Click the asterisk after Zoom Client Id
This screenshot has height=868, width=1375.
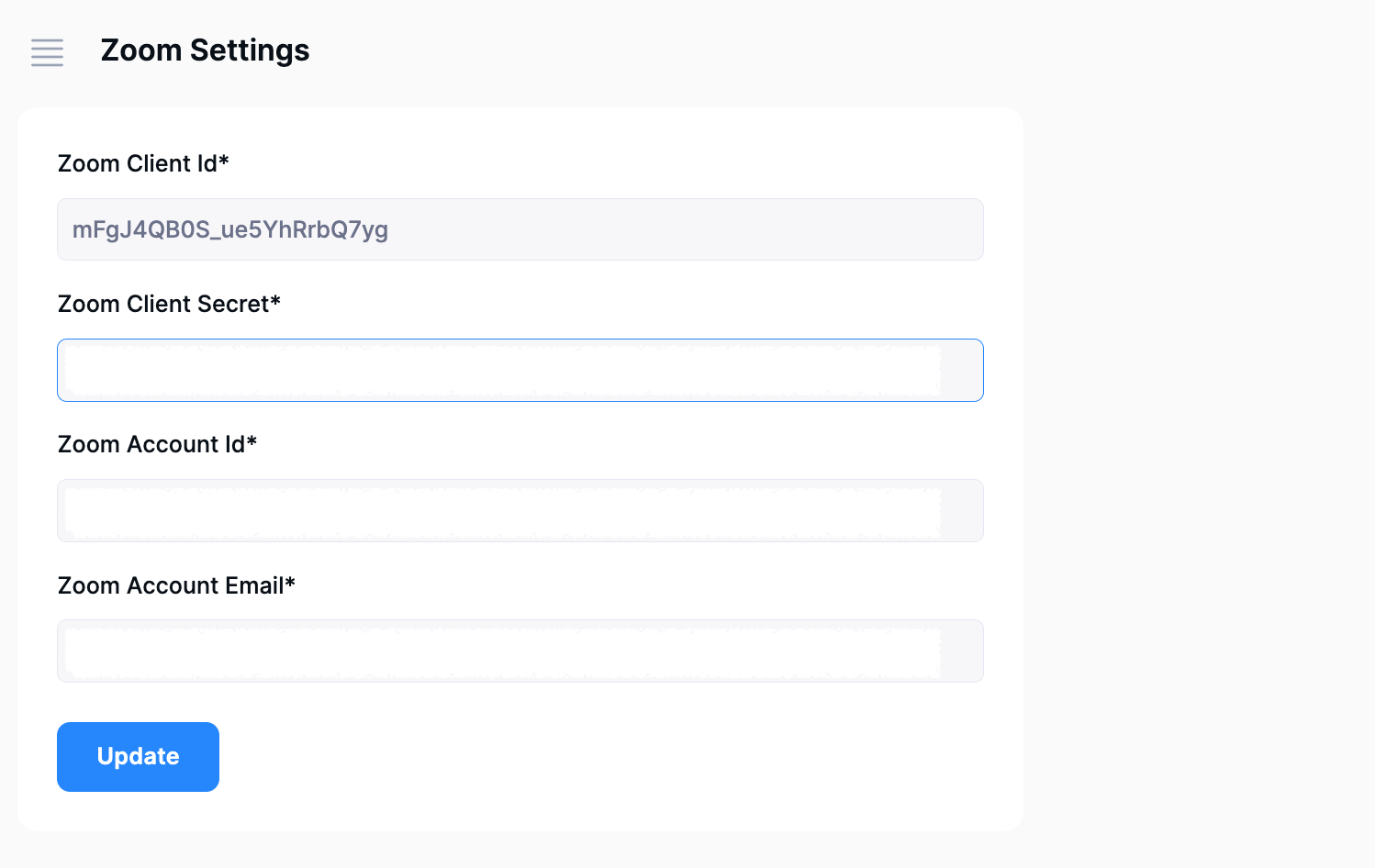(x=224, y=161)
